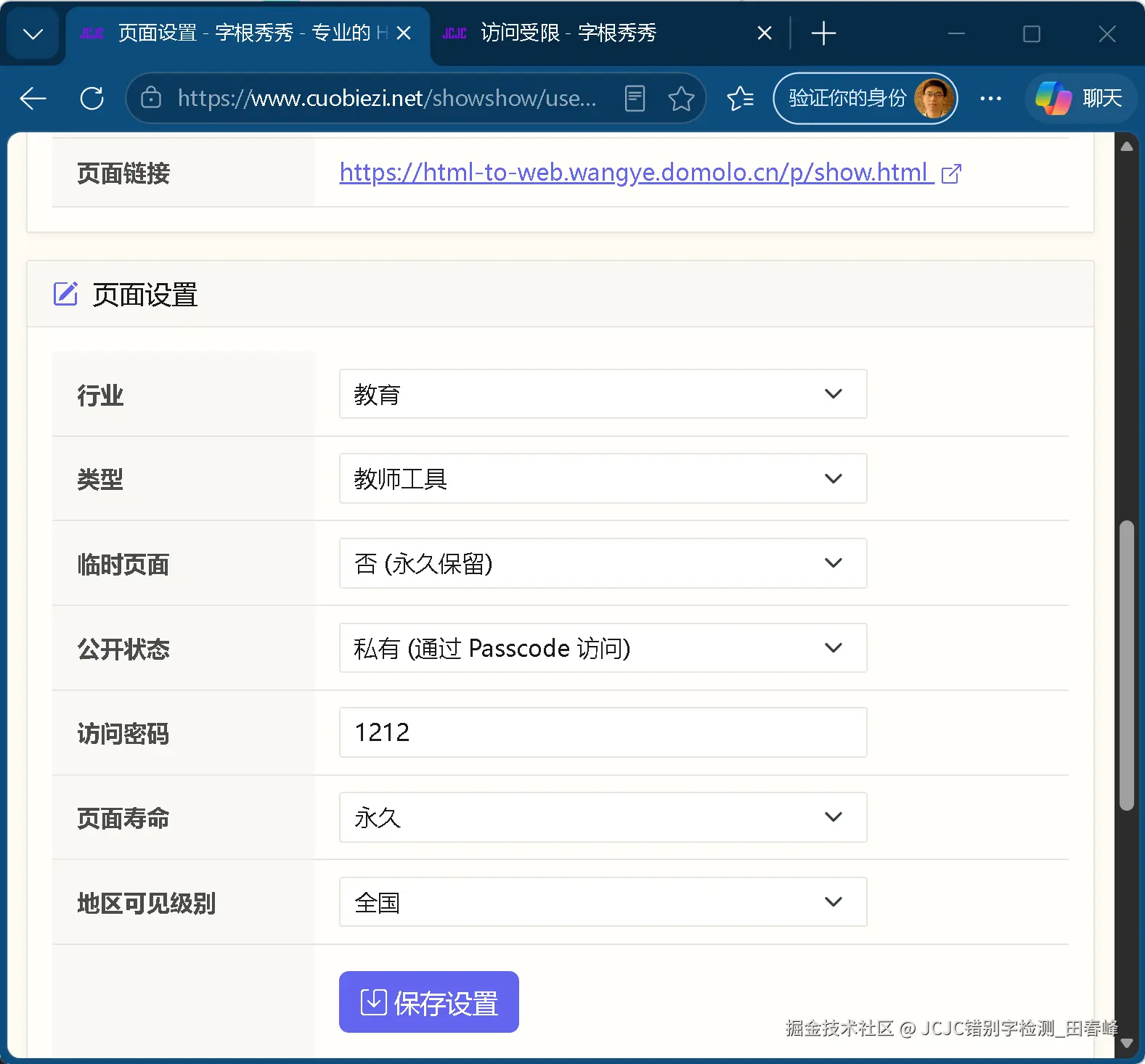Close the 访问受限 tab
Screen dimensions: 1145x1064
[765, 33]
